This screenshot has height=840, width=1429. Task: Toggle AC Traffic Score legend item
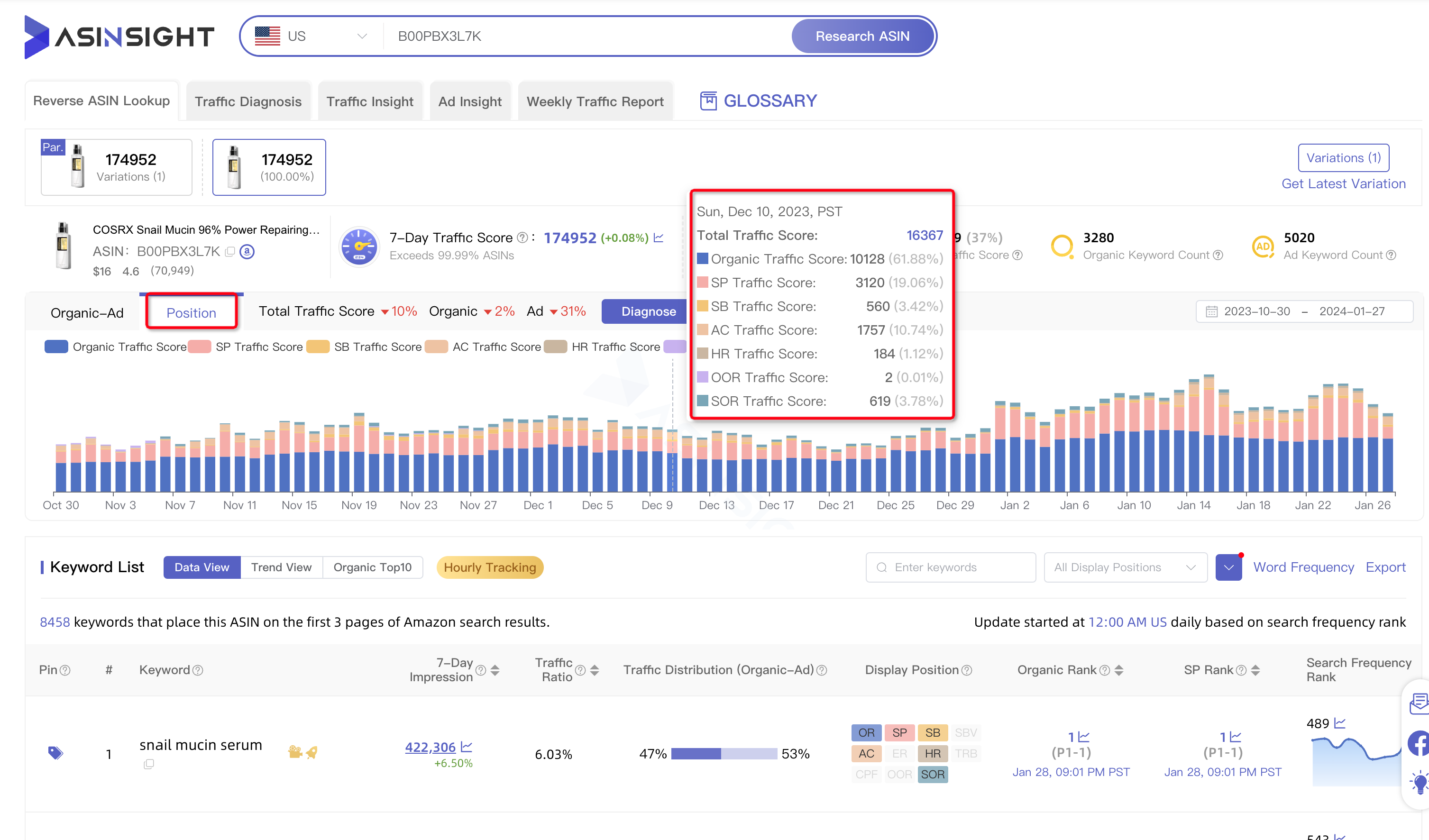pyautogui.click(x=483, y=347)
